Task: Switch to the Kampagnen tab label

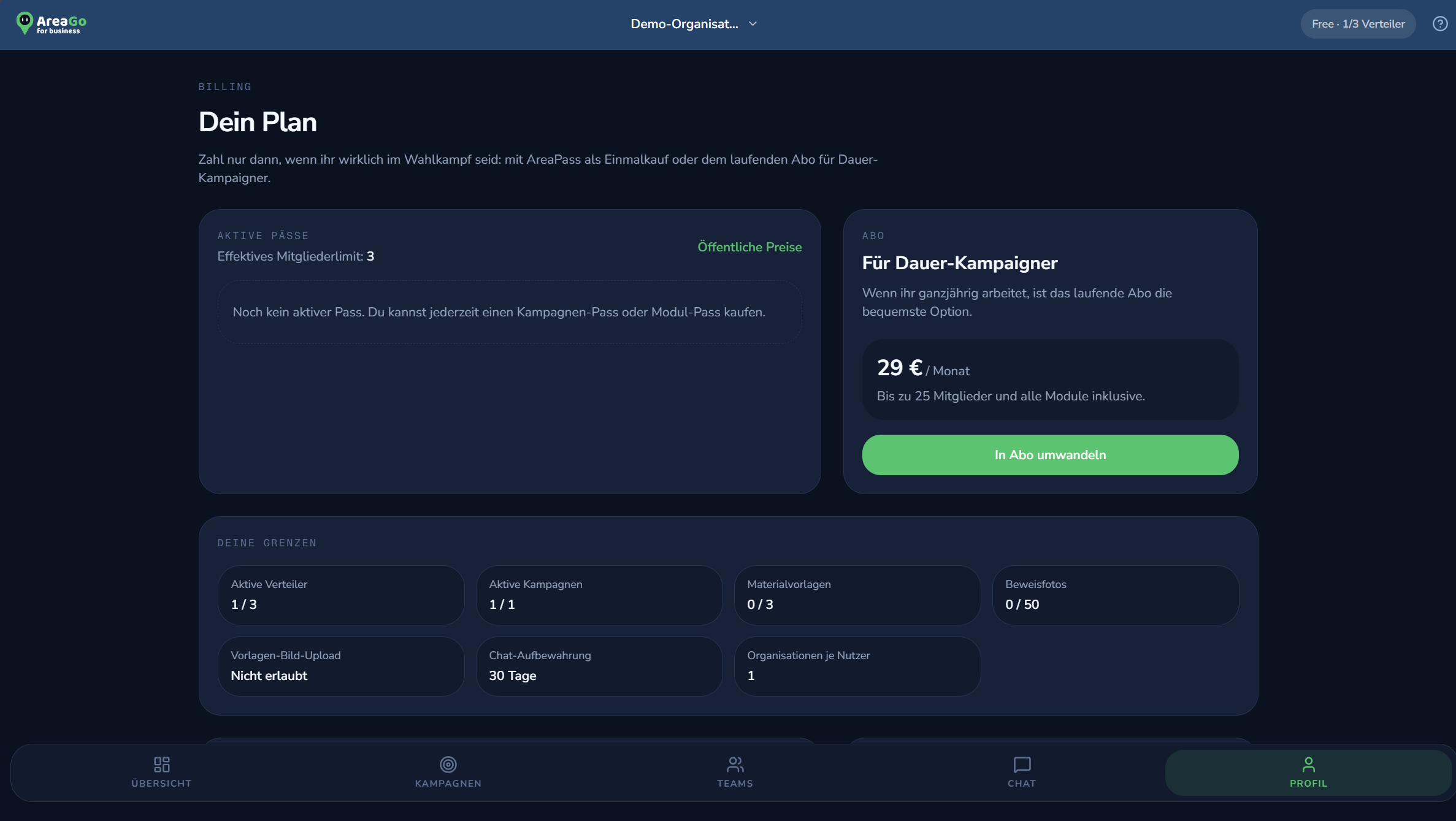Action: [x=448, y=784]
